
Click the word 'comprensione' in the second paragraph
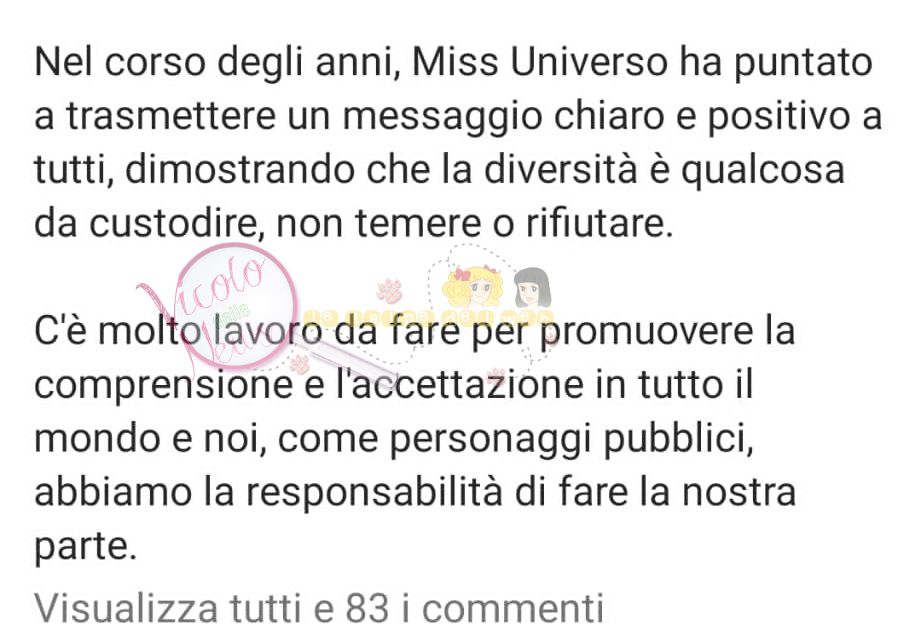pos(163,387)
